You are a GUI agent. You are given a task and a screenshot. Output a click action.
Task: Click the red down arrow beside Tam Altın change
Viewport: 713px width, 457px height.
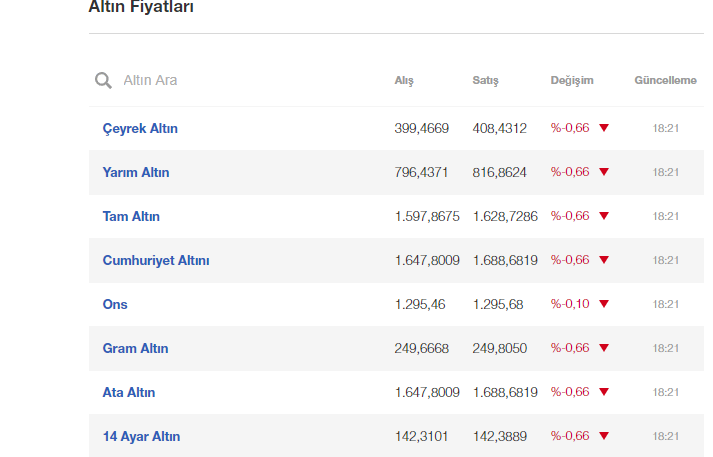tap(604, 216)
